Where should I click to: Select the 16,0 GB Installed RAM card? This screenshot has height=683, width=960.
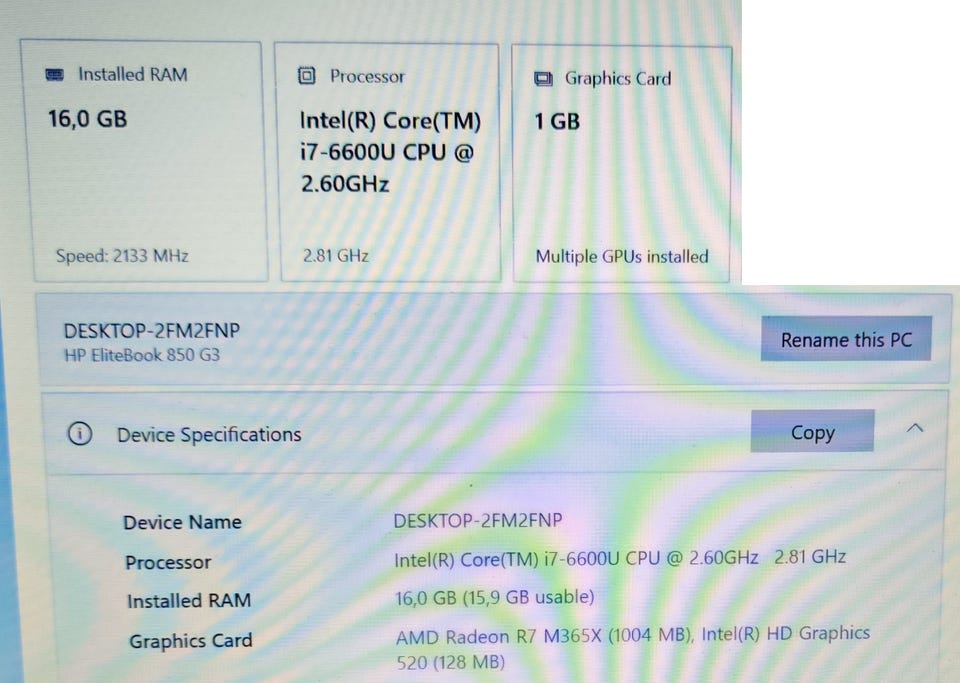point(143,162)
